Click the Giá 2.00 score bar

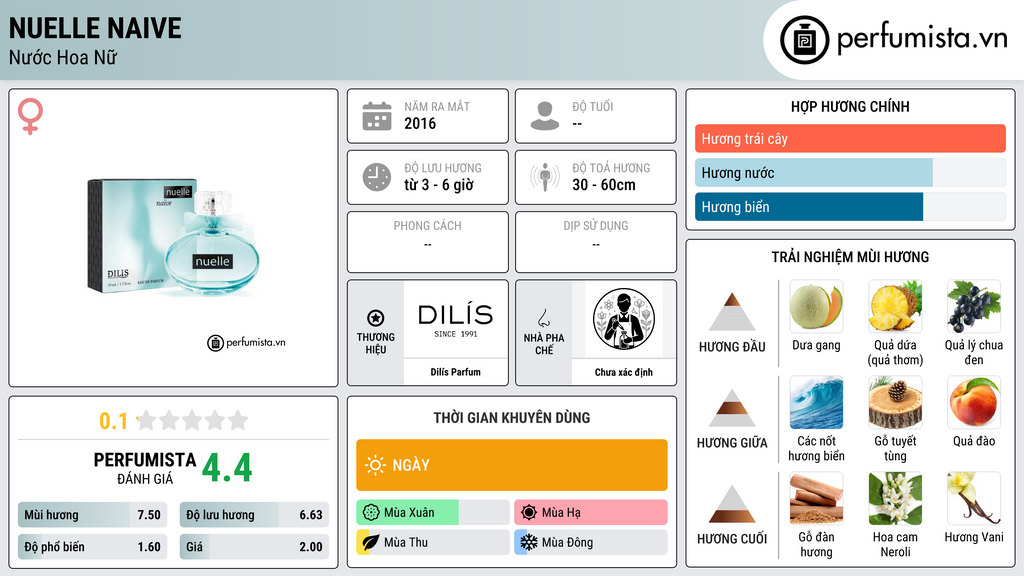(x=254, y=547)
